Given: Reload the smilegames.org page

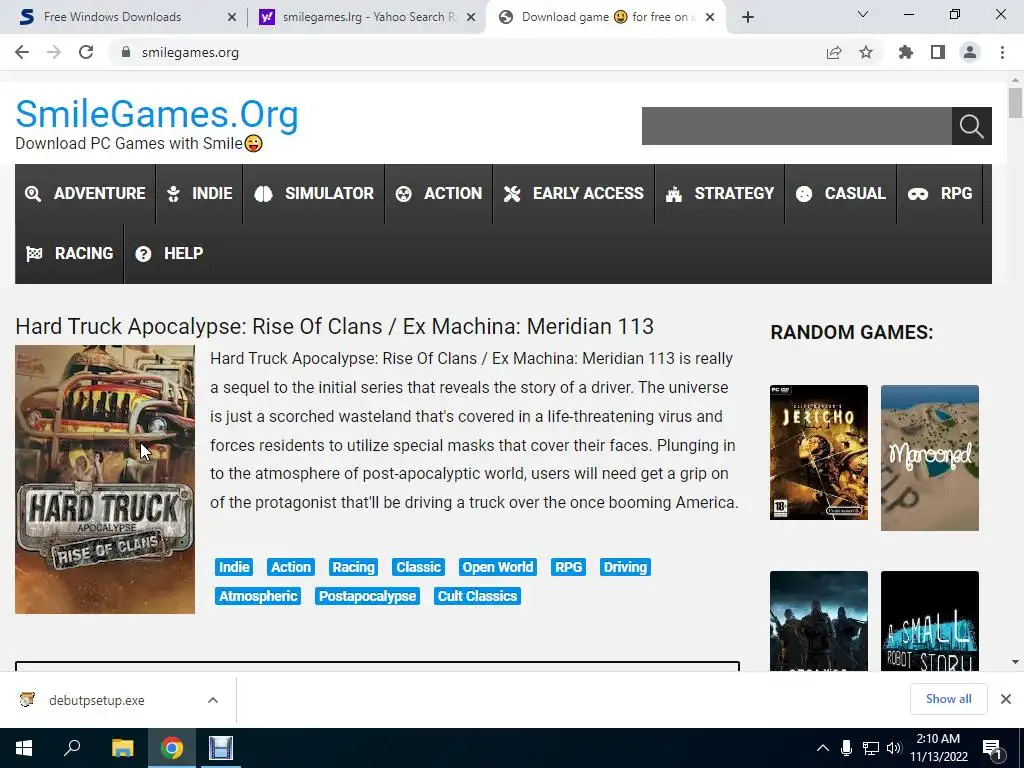Looking at the screenshot, I should [86, 52].
